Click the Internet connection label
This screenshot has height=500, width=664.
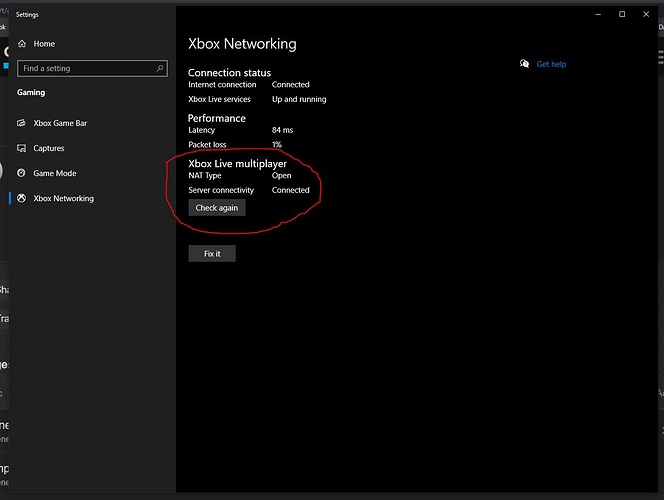[222, 85]
